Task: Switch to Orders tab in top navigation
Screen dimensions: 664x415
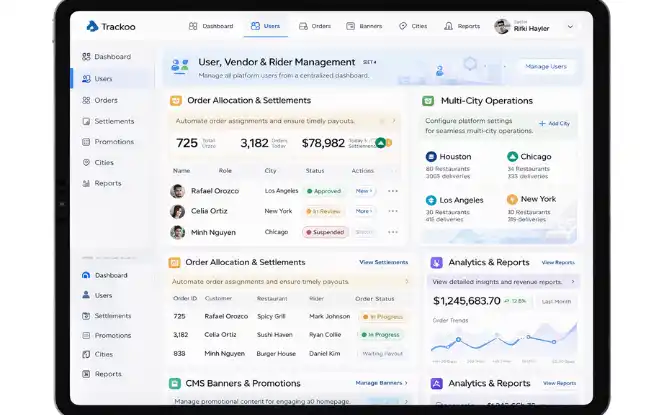Action: coord(315,26)
